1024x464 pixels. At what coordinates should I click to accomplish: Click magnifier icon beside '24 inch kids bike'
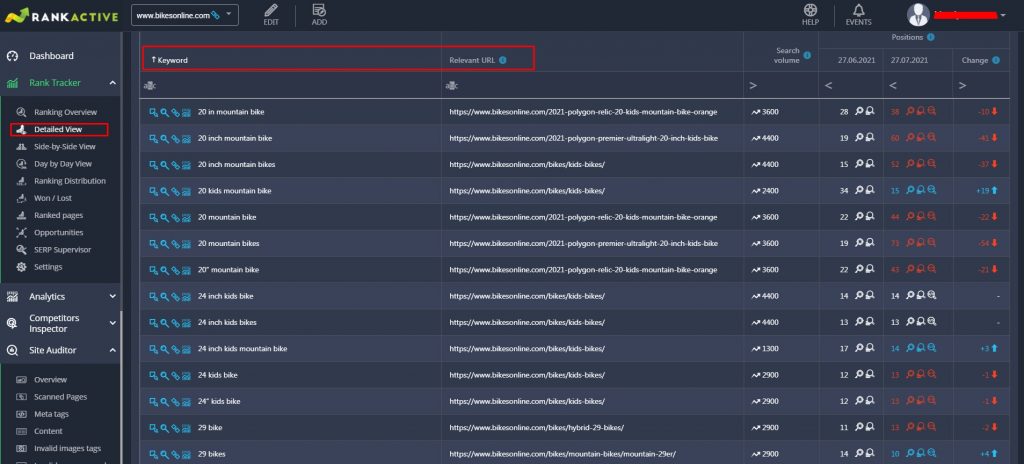(x=165, y=296)
